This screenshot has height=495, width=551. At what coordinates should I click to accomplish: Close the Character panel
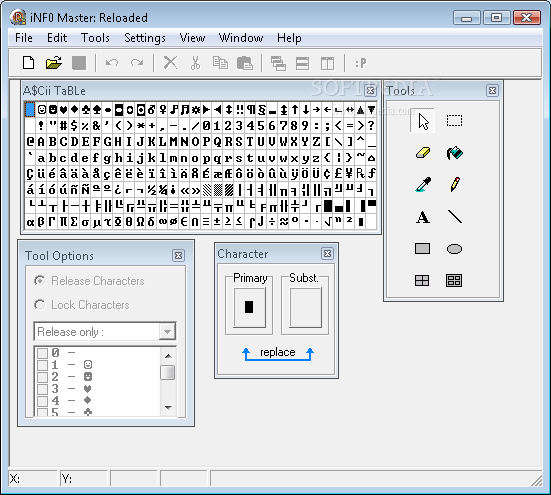pyautogui.click(x=328, y=253)
